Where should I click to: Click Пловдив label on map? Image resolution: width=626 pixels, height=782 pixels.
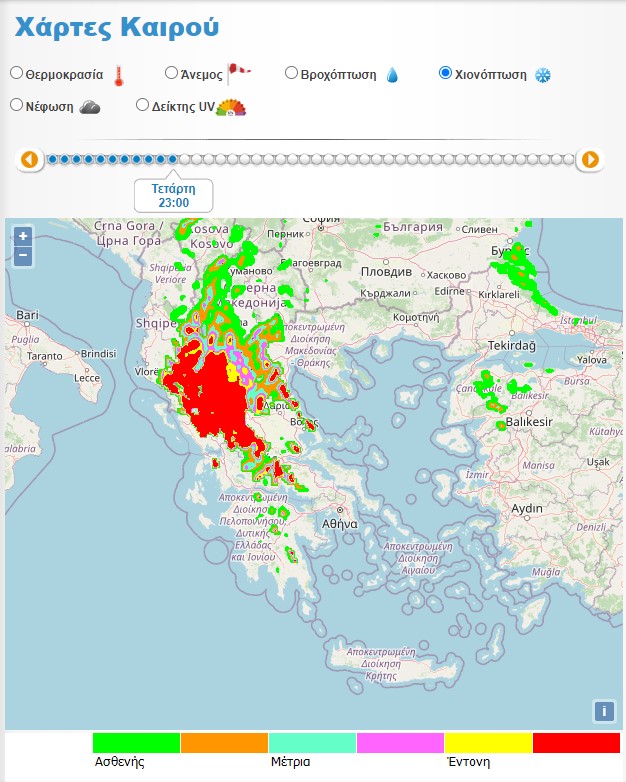pyautogui.click(x=387, y=272)
